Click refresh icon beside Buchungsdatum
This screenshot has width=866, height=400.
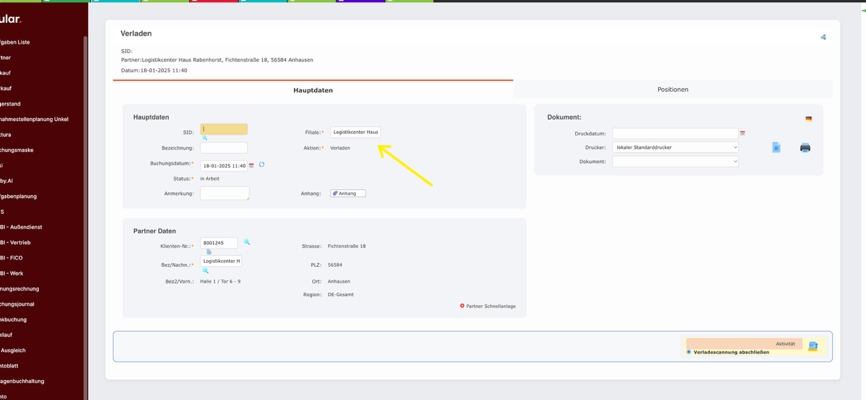262,165
